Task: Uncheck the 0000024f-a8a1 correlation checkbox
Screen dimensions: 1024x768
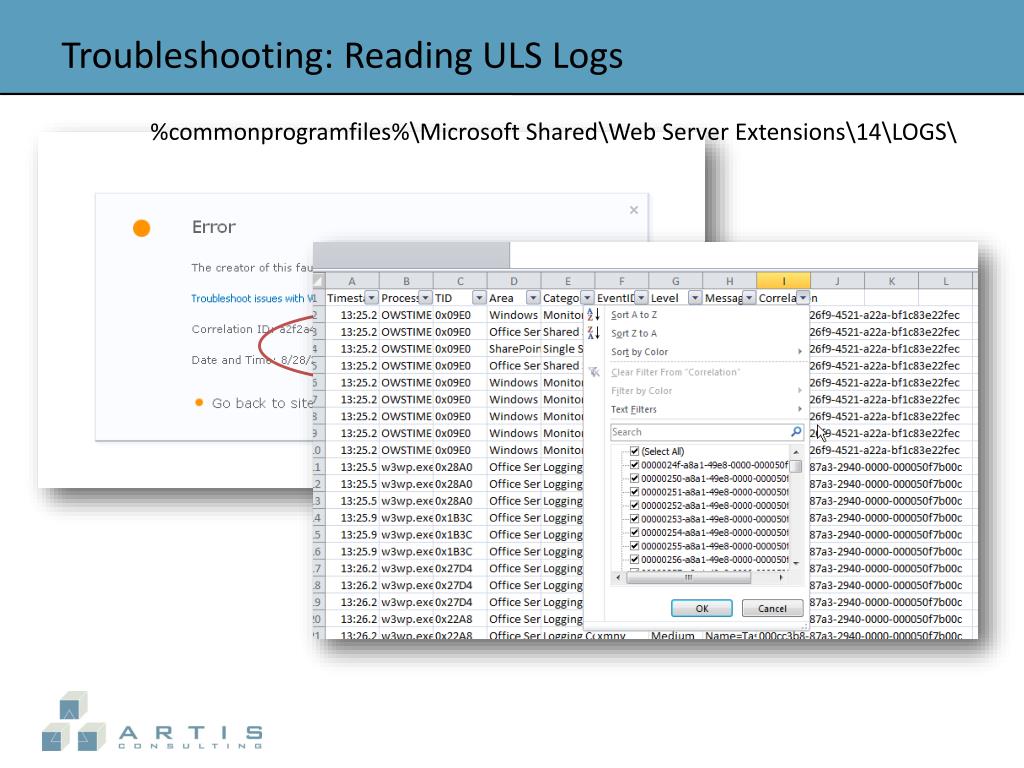Action: coord(634,465)
